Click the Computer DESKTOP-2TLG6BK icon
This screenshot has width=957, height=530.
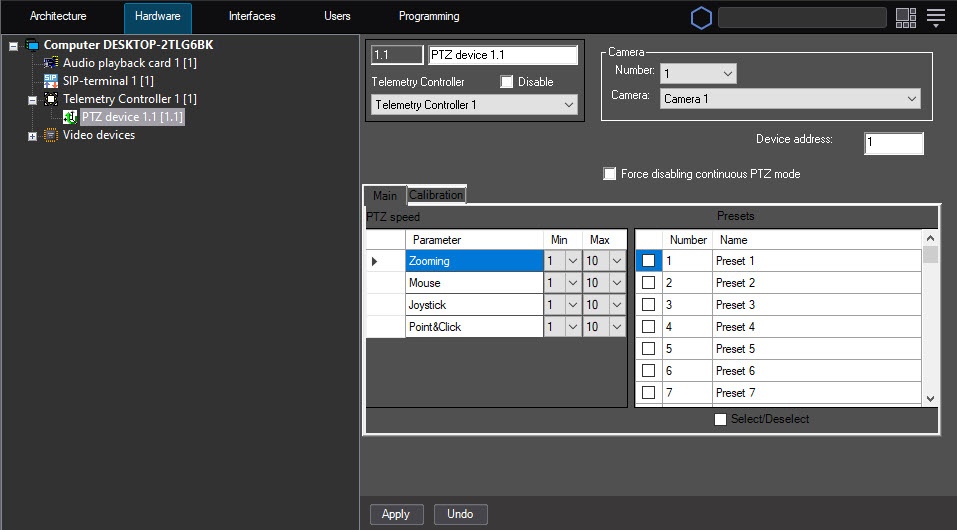point(32,45)
